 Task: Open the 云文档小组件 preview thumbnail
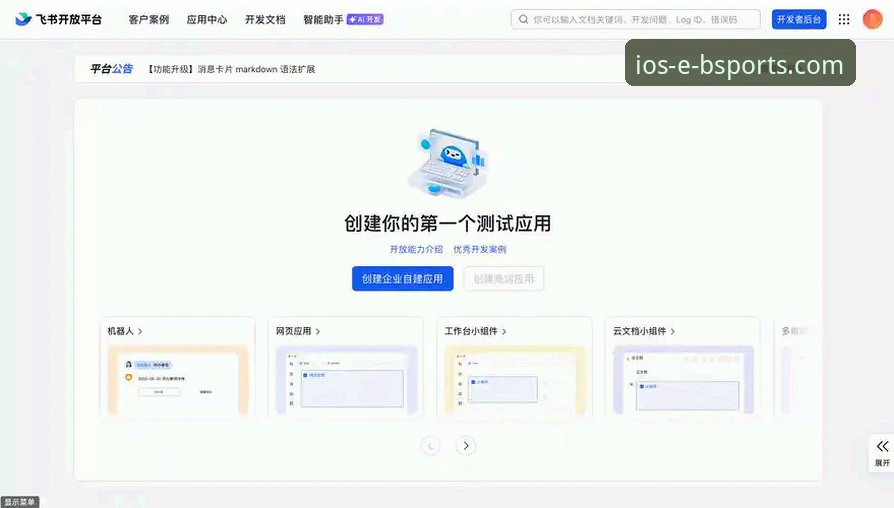point(683,380)
